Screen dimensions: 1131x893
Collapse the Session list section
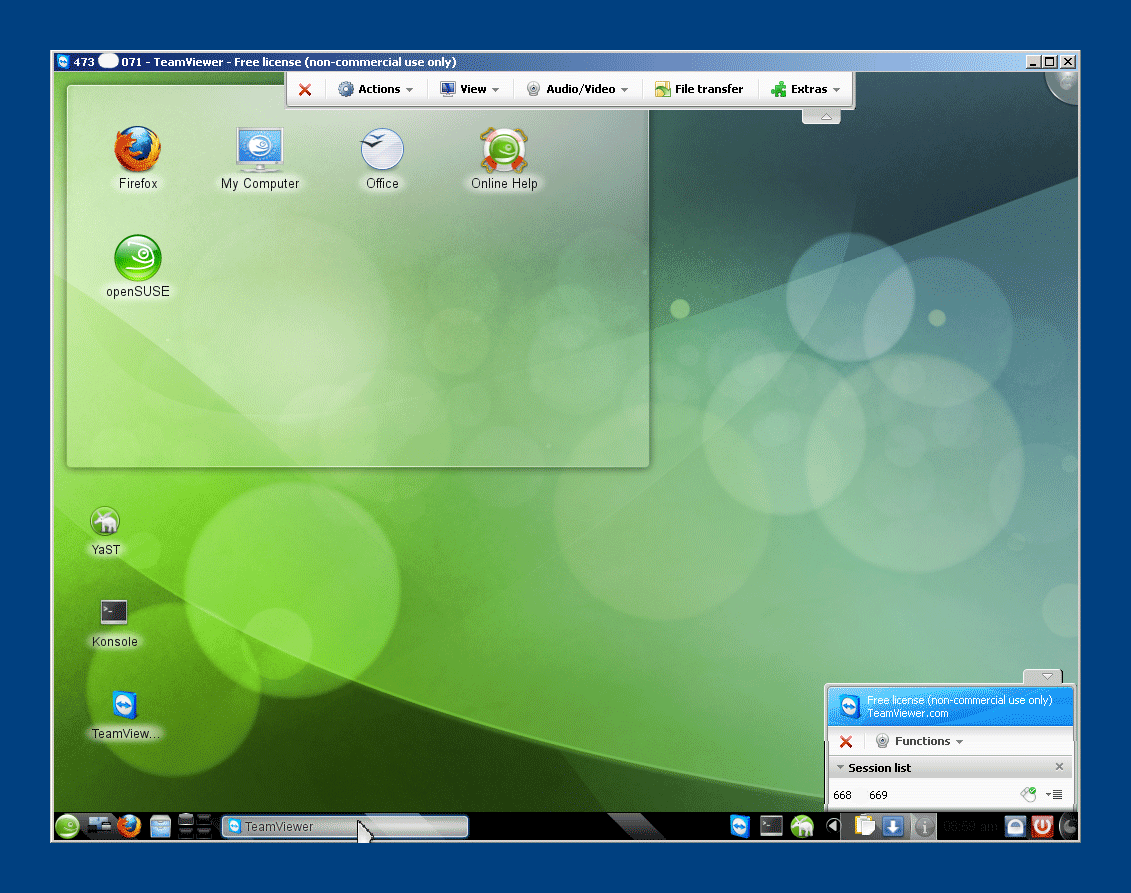[840, 767]
